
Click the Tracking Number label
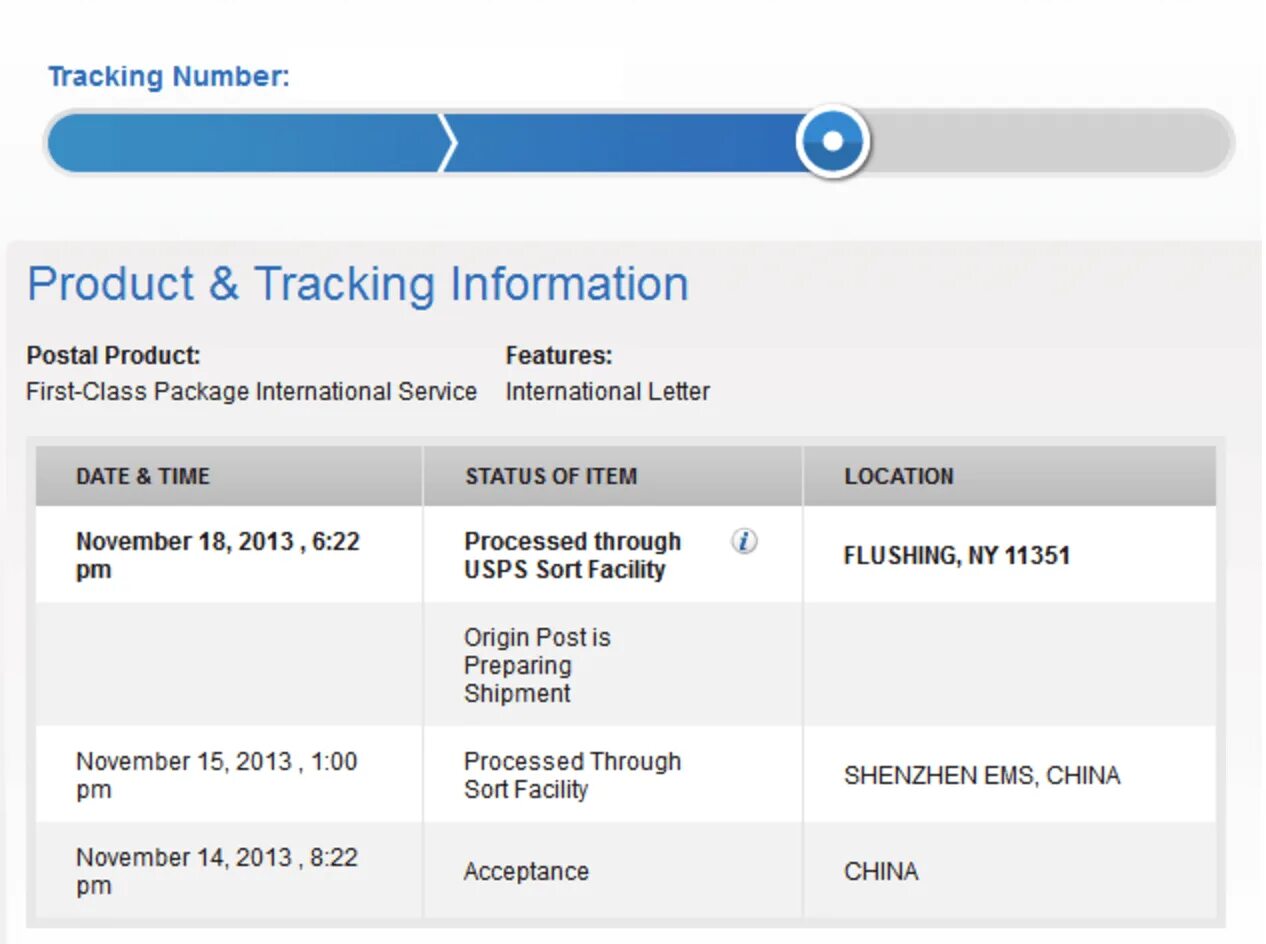tap(169, 77)
